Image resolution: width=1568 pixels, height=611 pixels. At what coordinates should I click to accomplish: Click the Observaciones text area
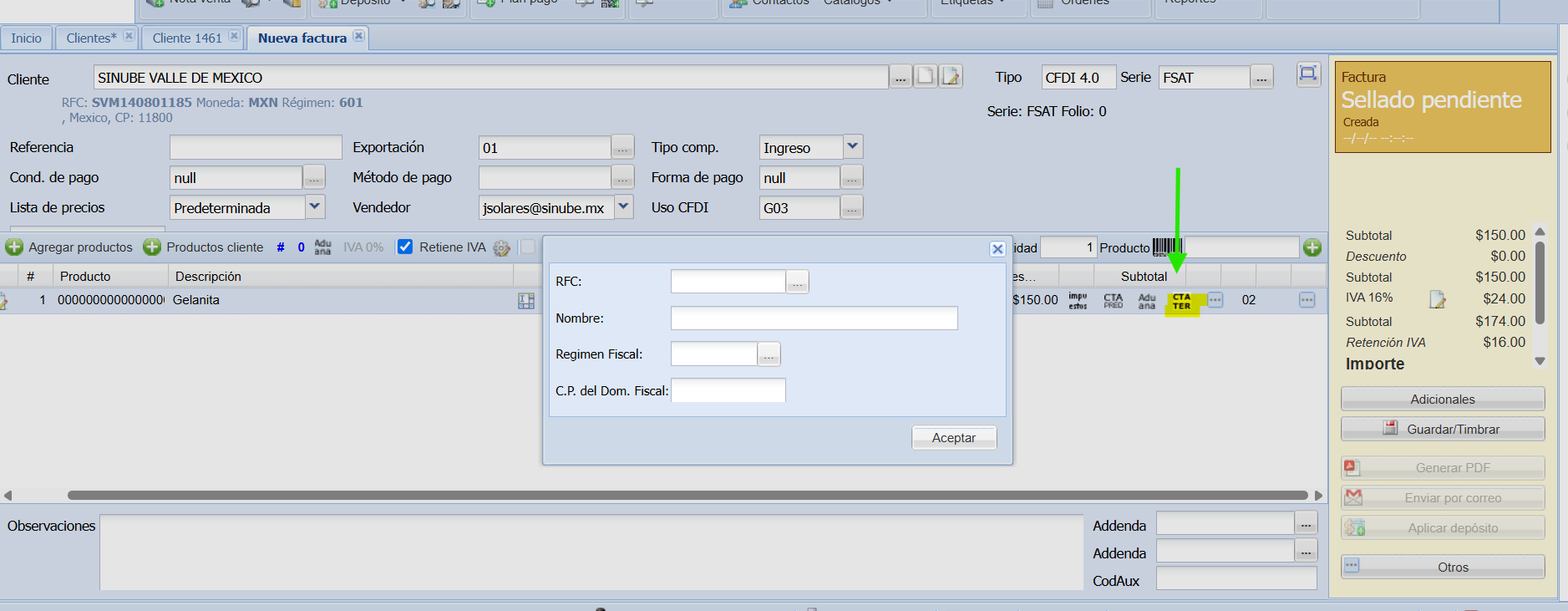click(x=591, y=552)
